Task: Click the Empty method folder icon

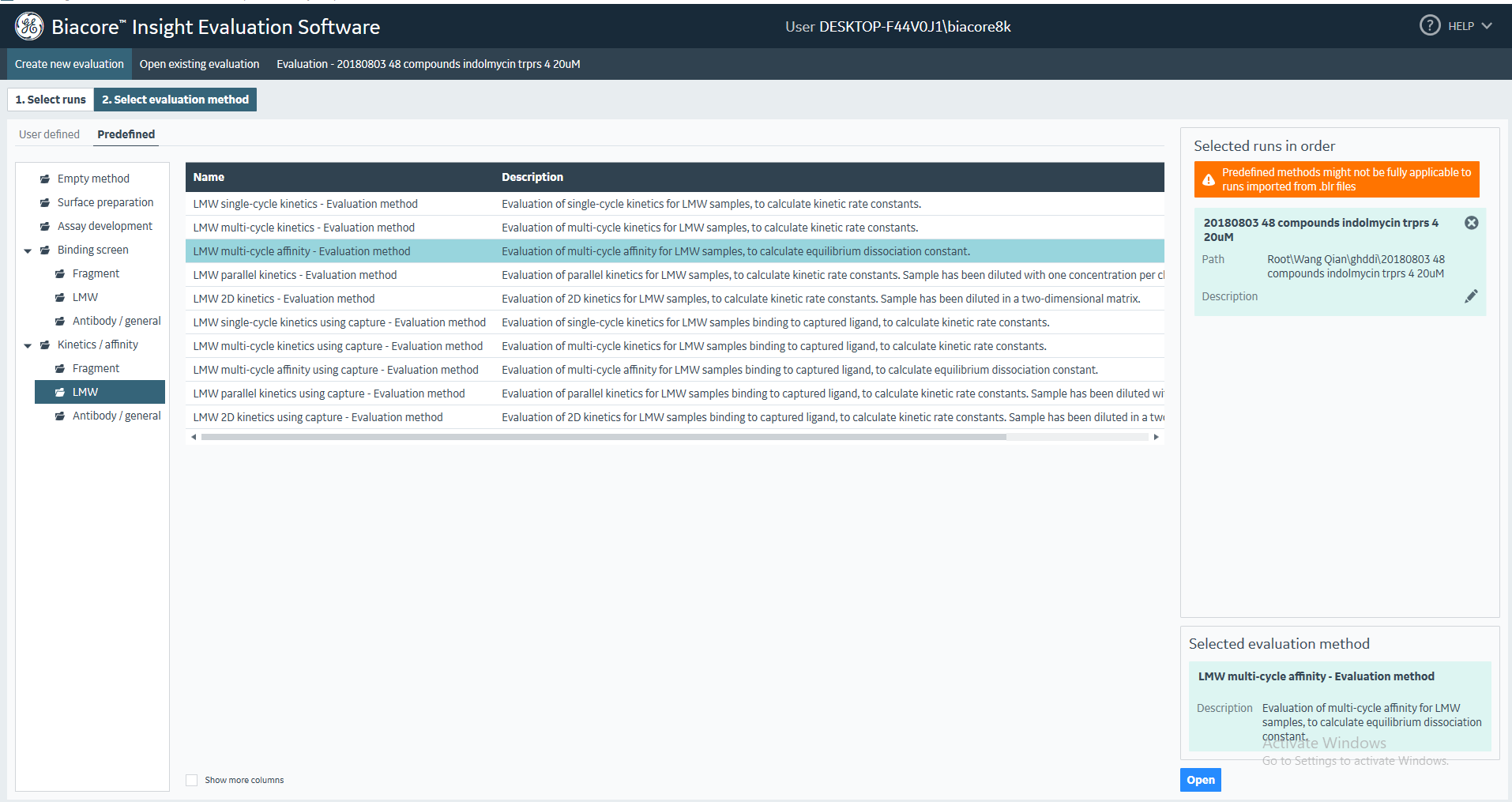Action: 45,179
